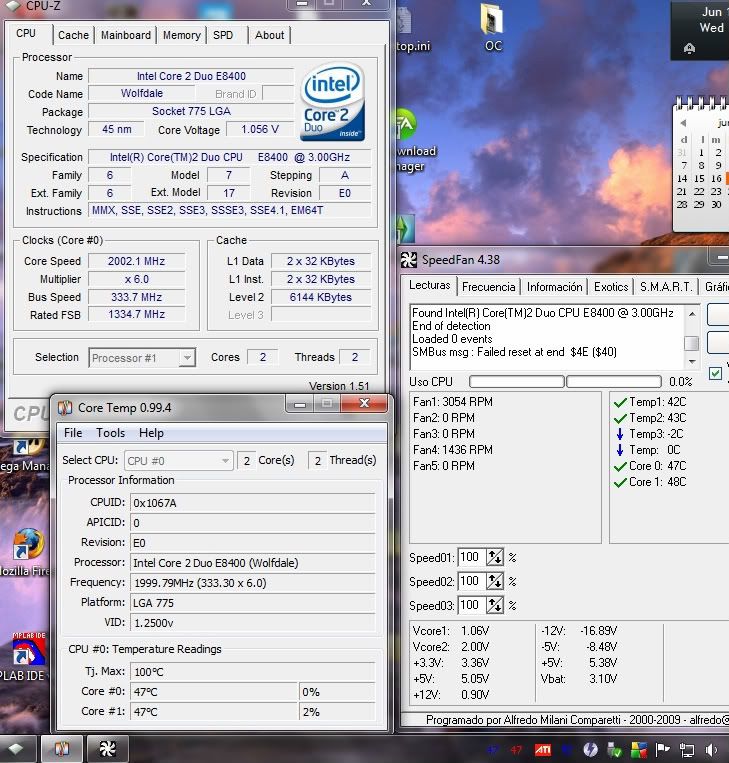Click the Speed02 percentage input field
The image size is (729, 763).
472,581
